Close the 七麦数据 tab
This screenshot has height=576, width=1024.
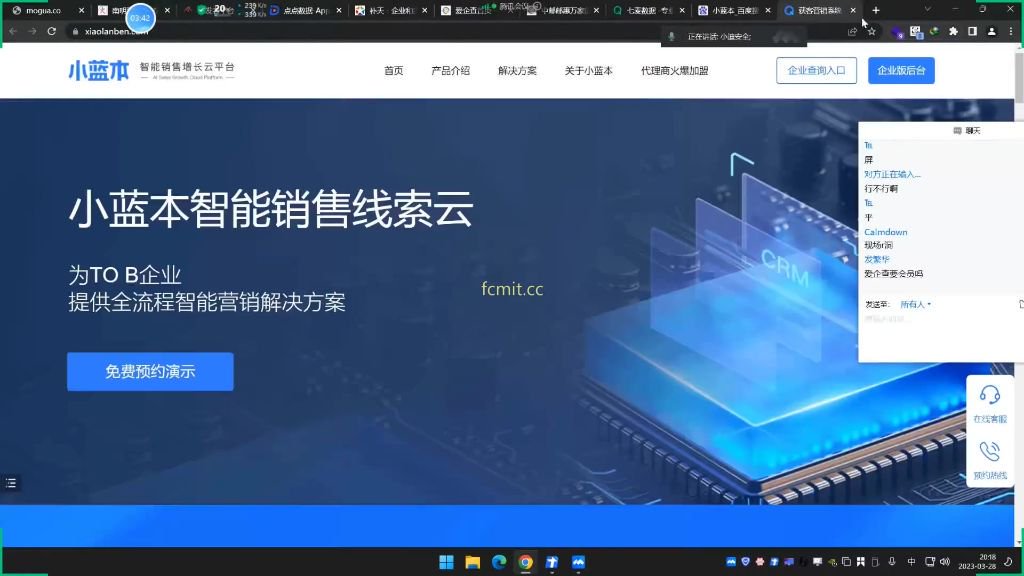(682, 10)
